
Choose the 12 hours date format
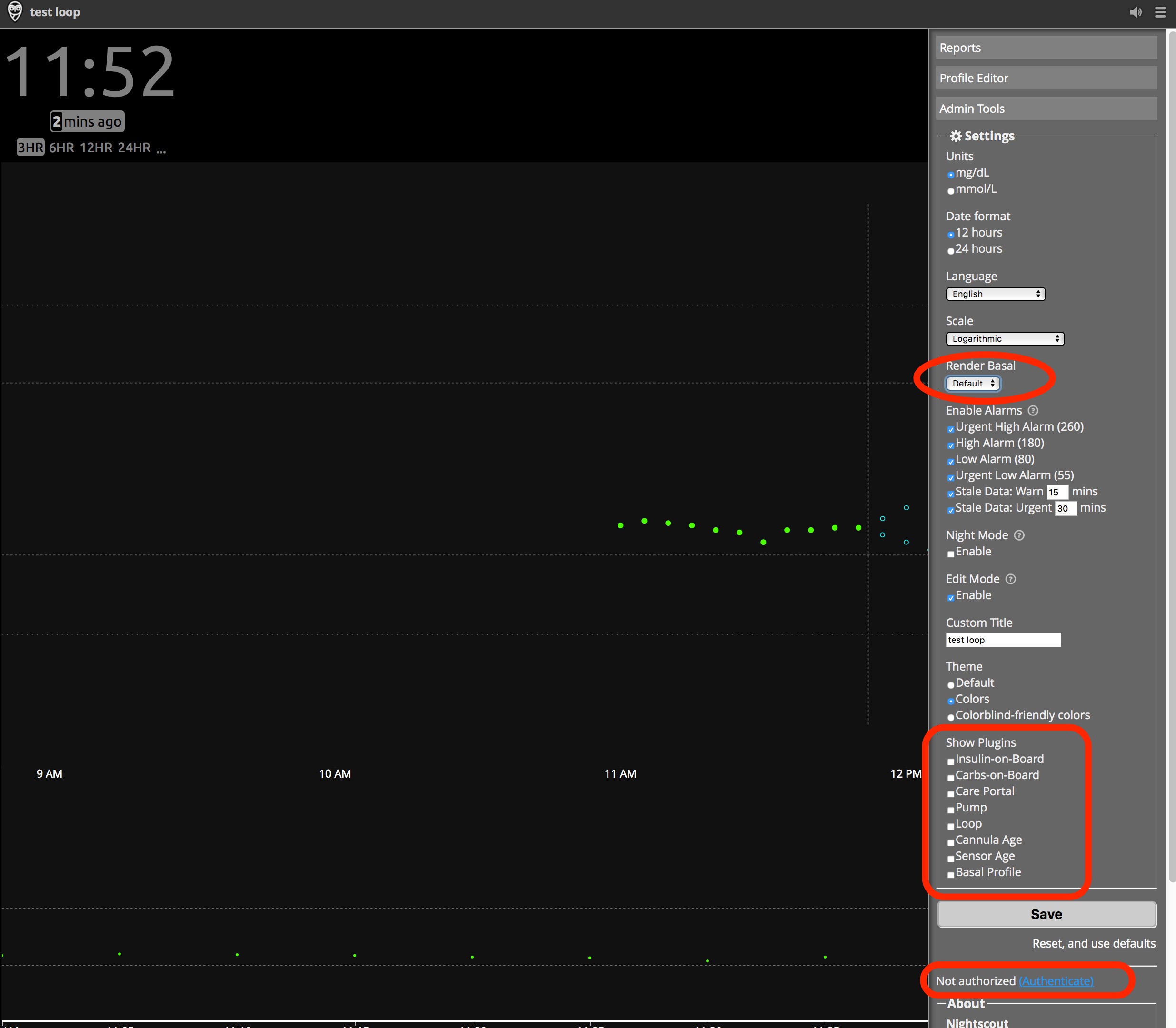point(951,235)
